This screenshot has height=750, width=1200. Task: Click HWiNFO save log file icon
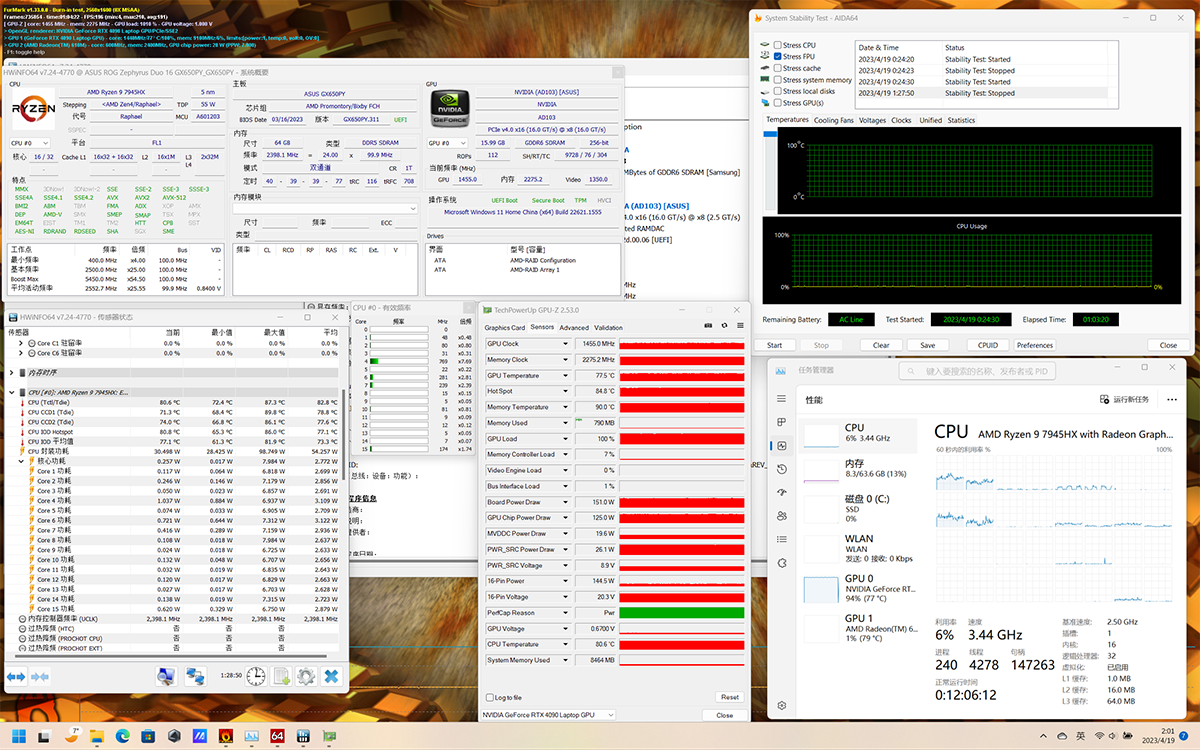tap(282, 677)
